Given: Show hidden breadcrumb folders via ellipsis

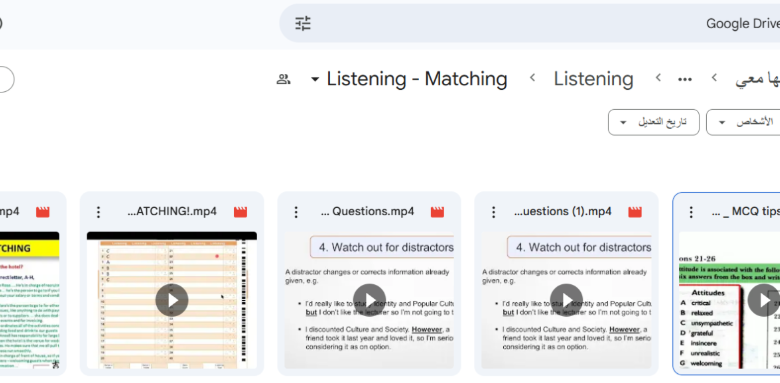Looking at the screenshot, I should coord(685,79).
